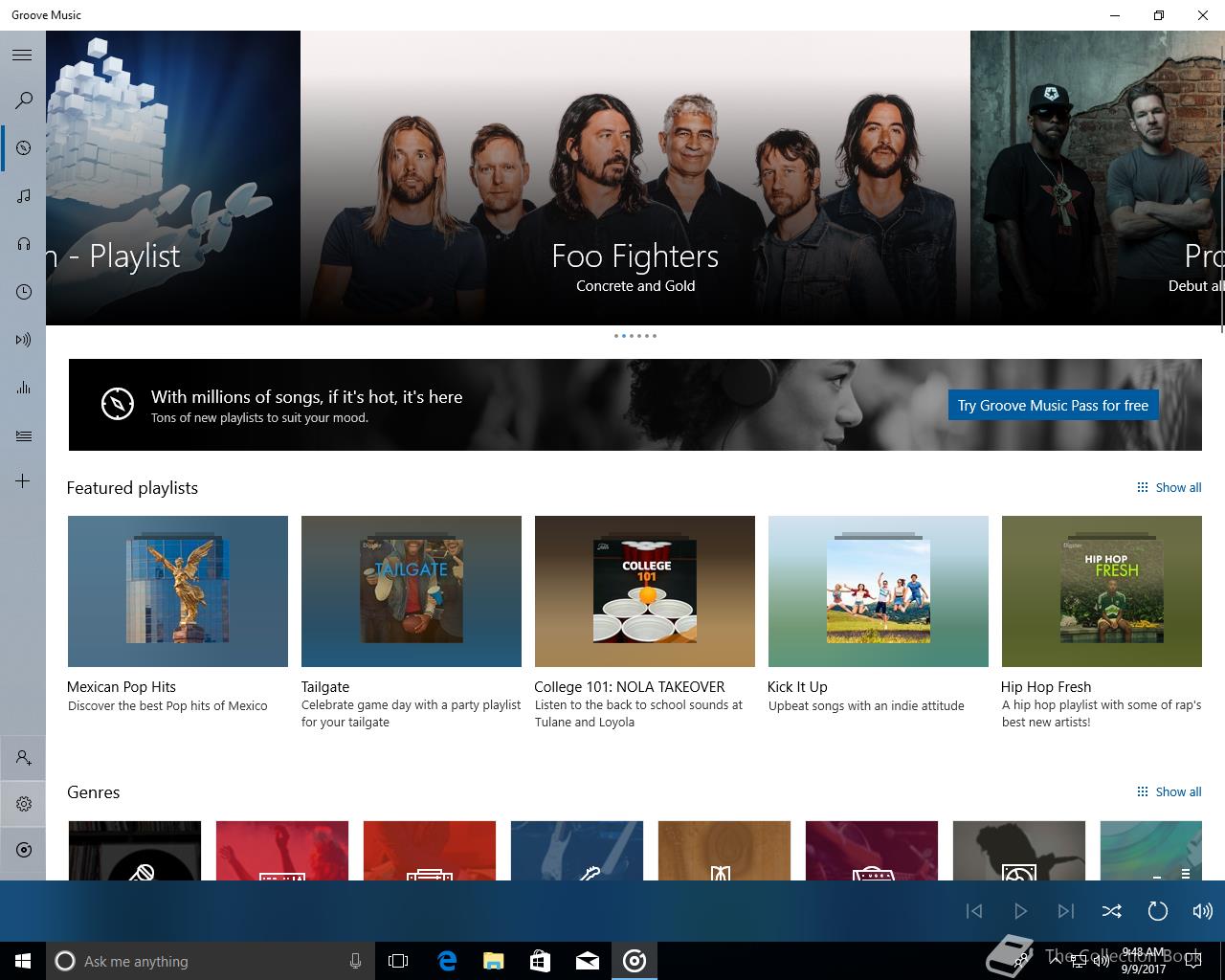Select the Explore compass icon in sidebar
The height and width of the screenshot is (980, 1225).
[x=24, y=147]
